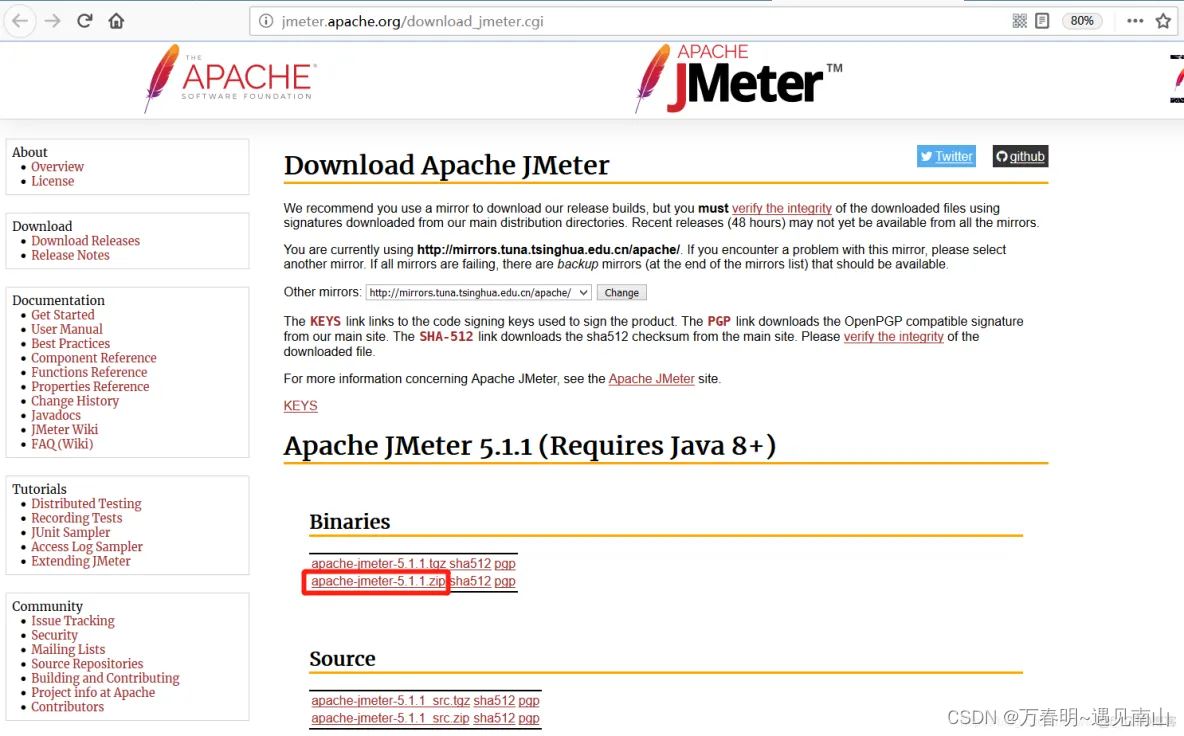Image resolution: width=1184 pixels, height=736 pixels.
Task: Open Mailing Lists community link
Action: click(x=68, y=649)
